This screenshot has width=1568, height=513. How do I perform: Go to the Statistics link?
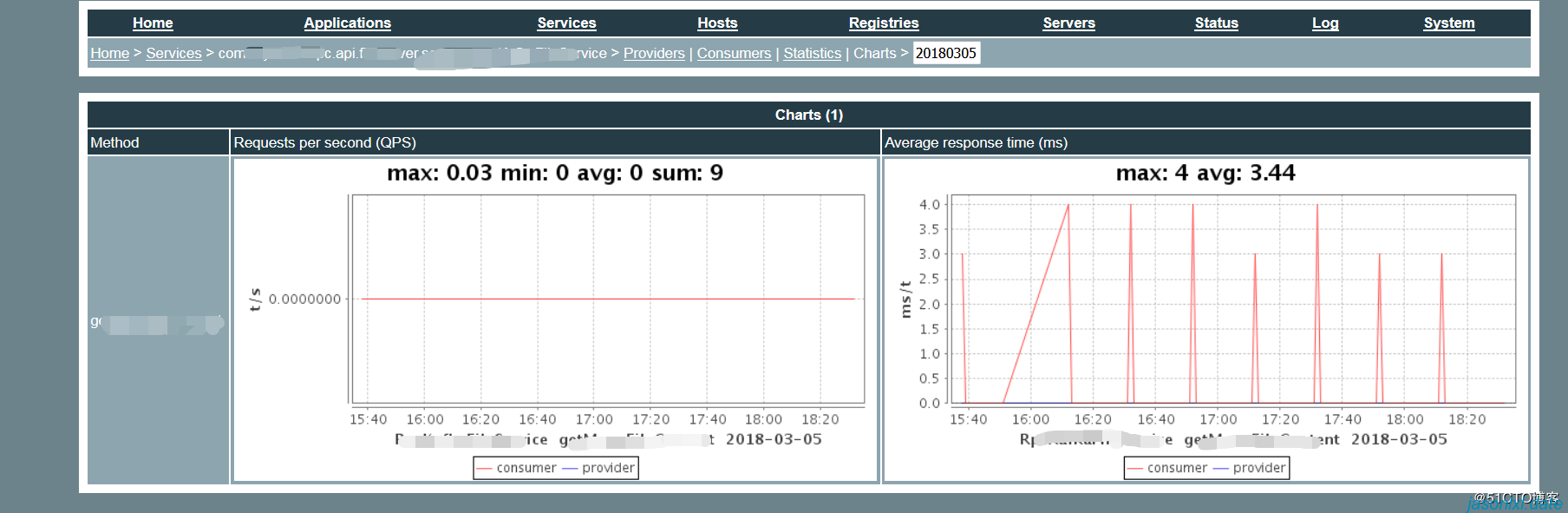(x=812, y=54)
